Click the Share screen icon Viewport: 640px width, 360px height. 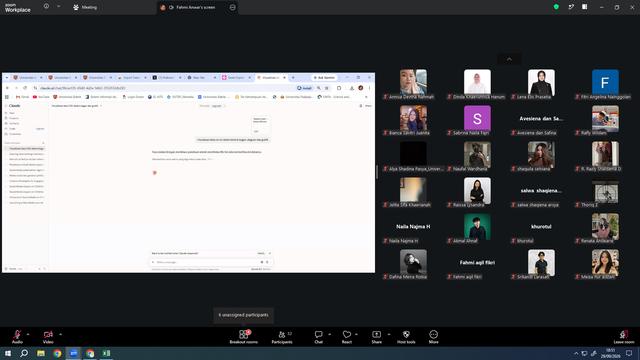tap(376, 337)
